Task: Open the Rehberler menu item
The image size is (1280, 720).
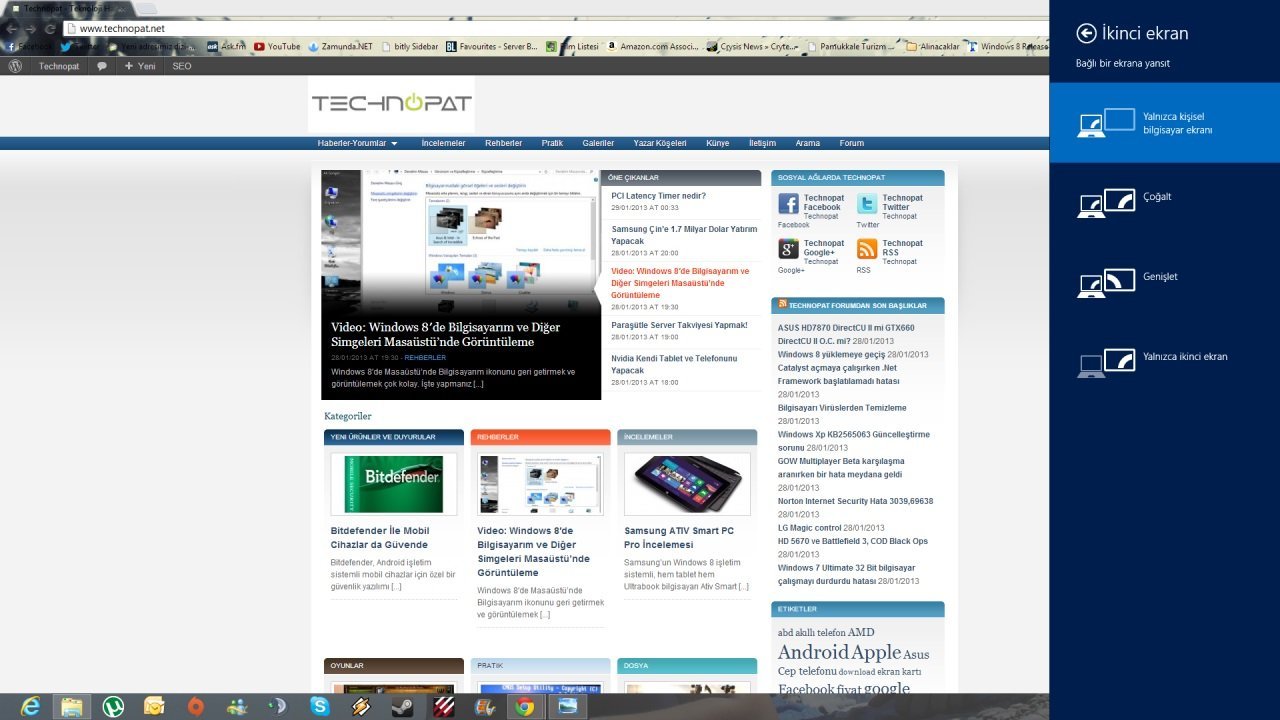Action: [503, 143]
